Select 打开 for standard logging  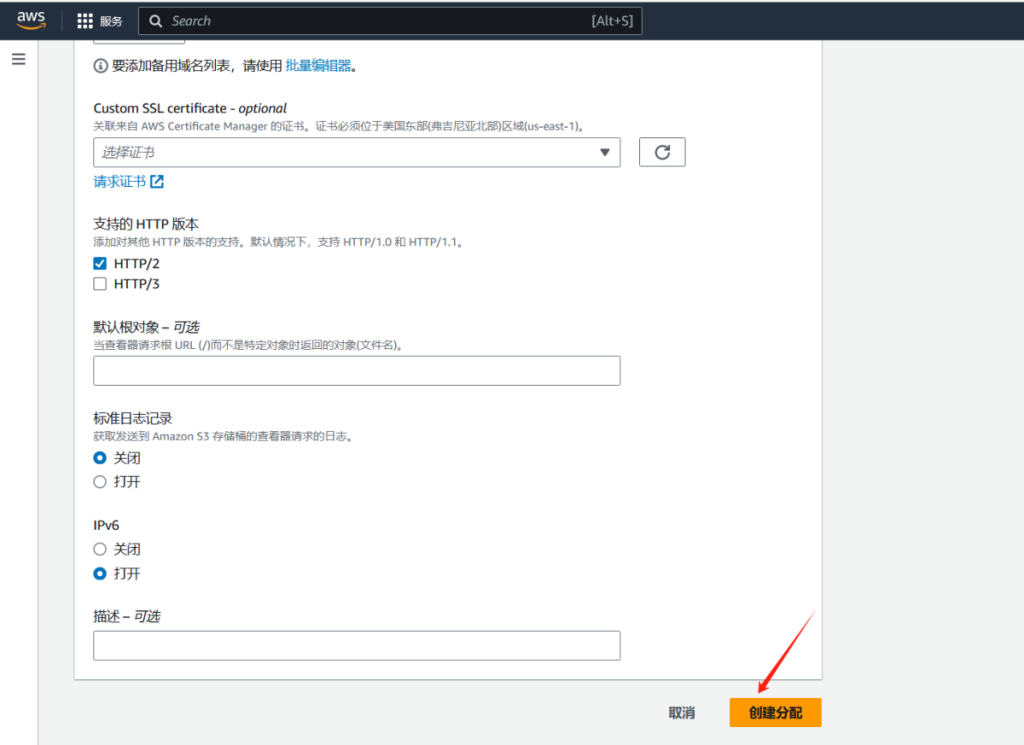coord(100,482)
